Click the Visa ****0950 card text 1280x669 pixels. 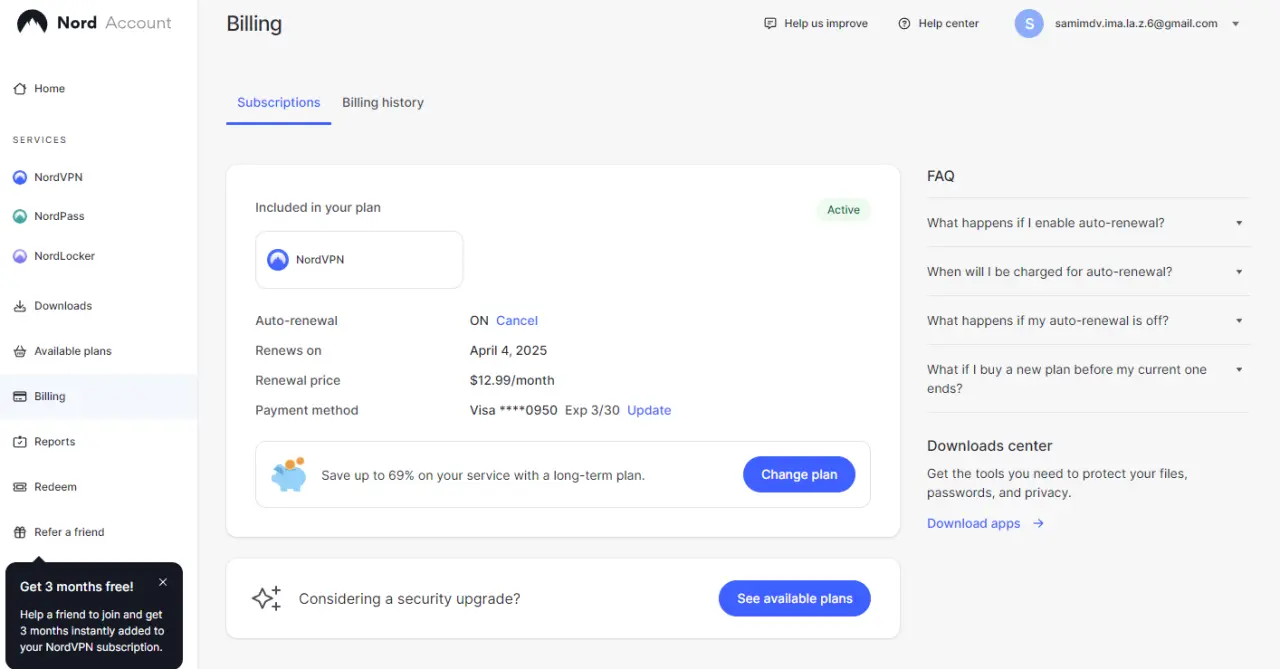(x=514, y=410)
